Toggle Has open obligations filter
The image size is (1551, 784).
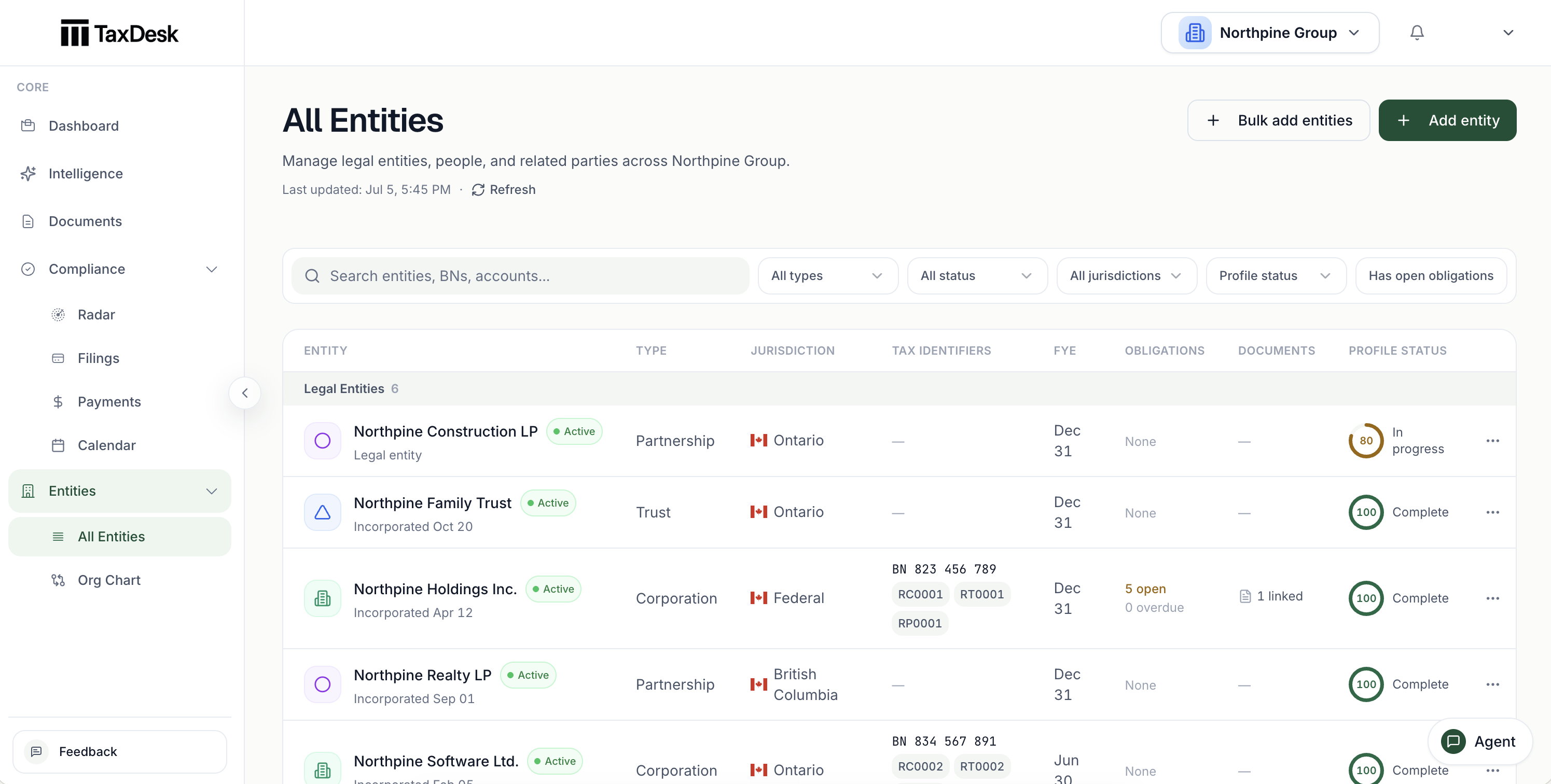click(x=1431, y=275)
